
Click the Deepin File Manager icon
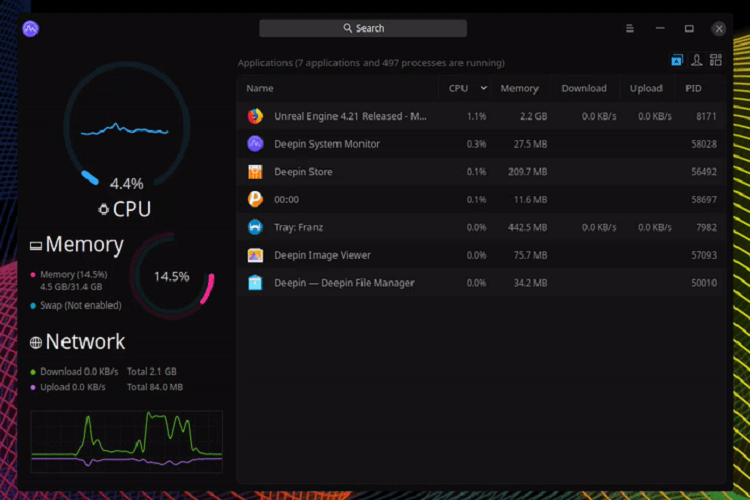[255, 283]
